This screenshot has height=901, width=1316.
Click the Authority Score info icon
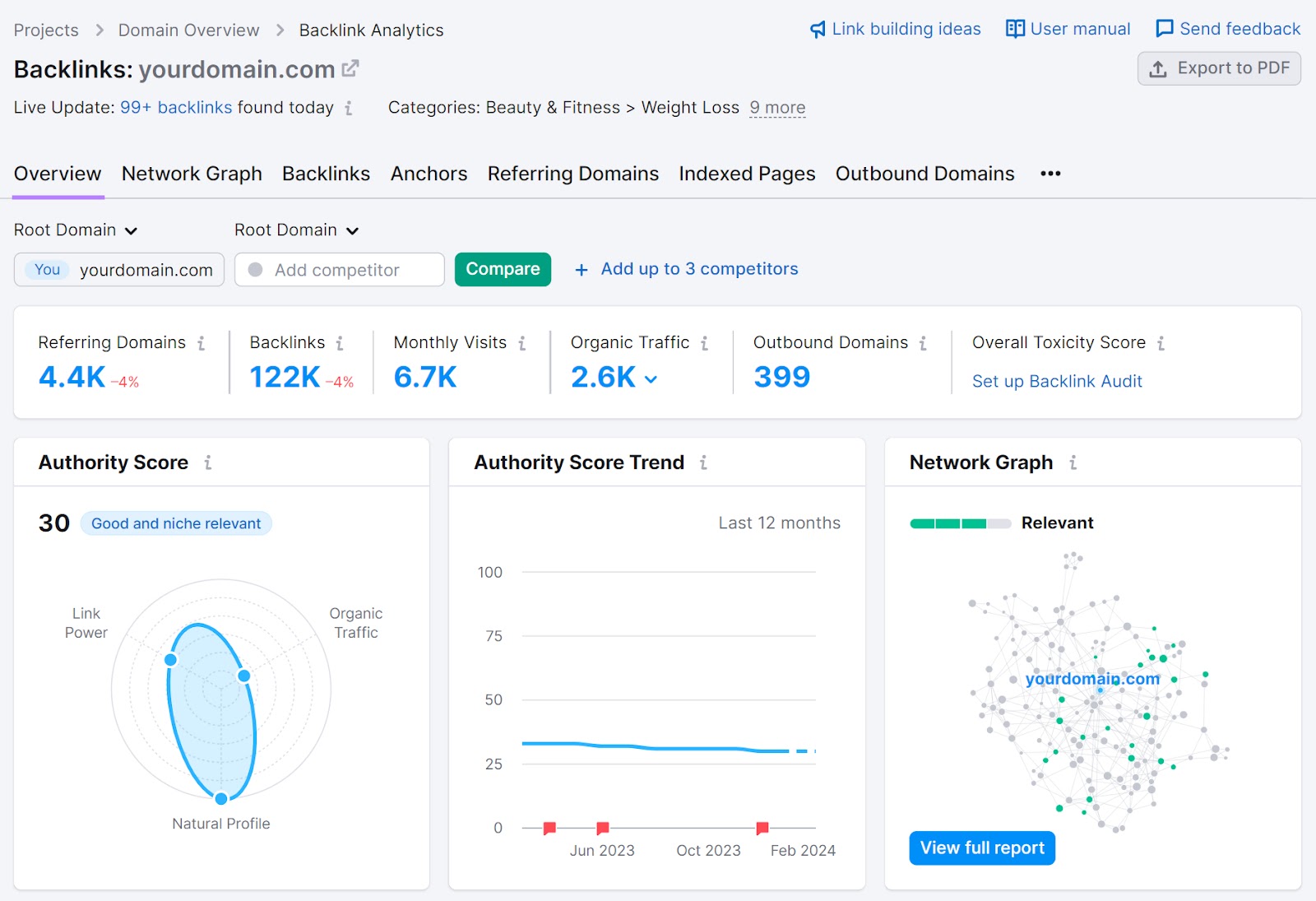coord(208,462)
